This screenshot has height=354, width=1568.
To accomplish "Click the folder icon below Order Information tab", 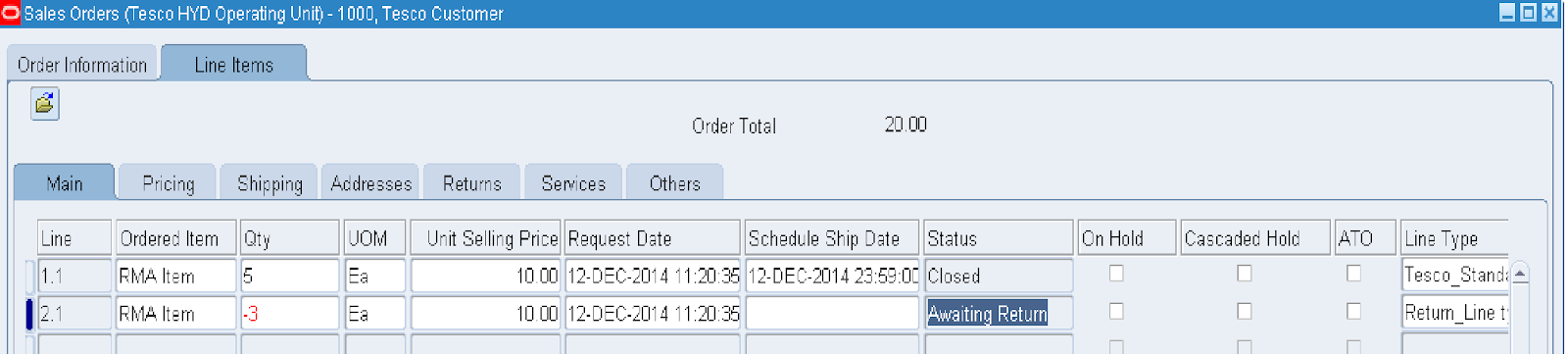I will click(x=44, y=103).
